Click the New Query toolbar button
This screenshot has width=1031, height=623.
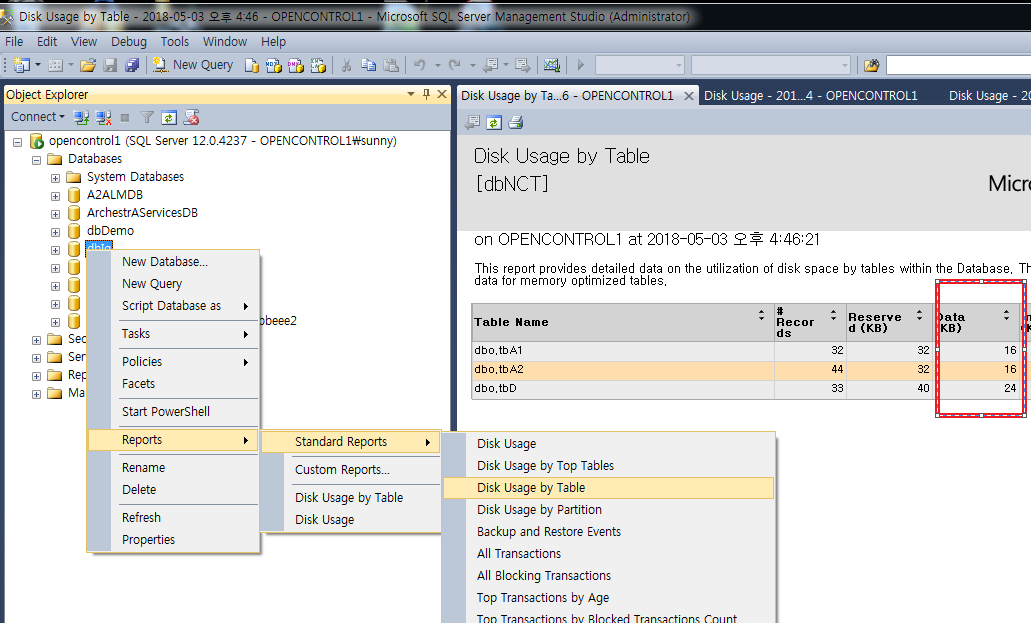click(193, 64)
